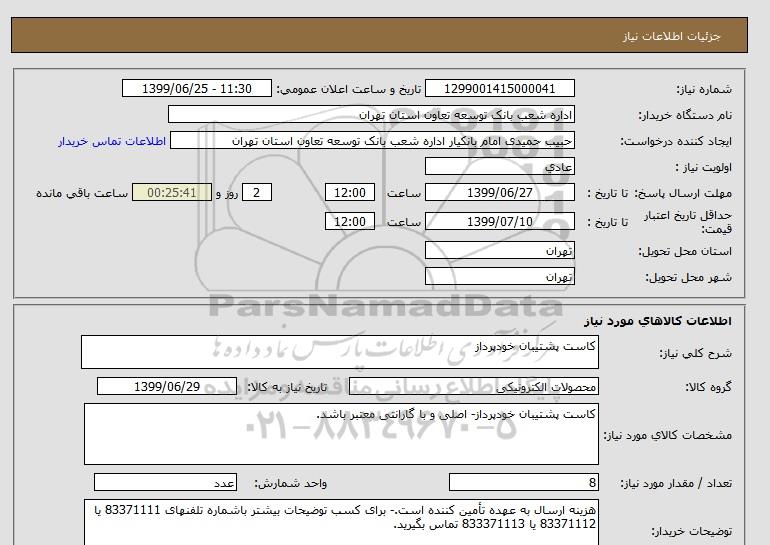The width and height of the screenshot is (770, 545).
Task: Click the goods group field محصولات الکترونیکی
Action: point(473,386)
